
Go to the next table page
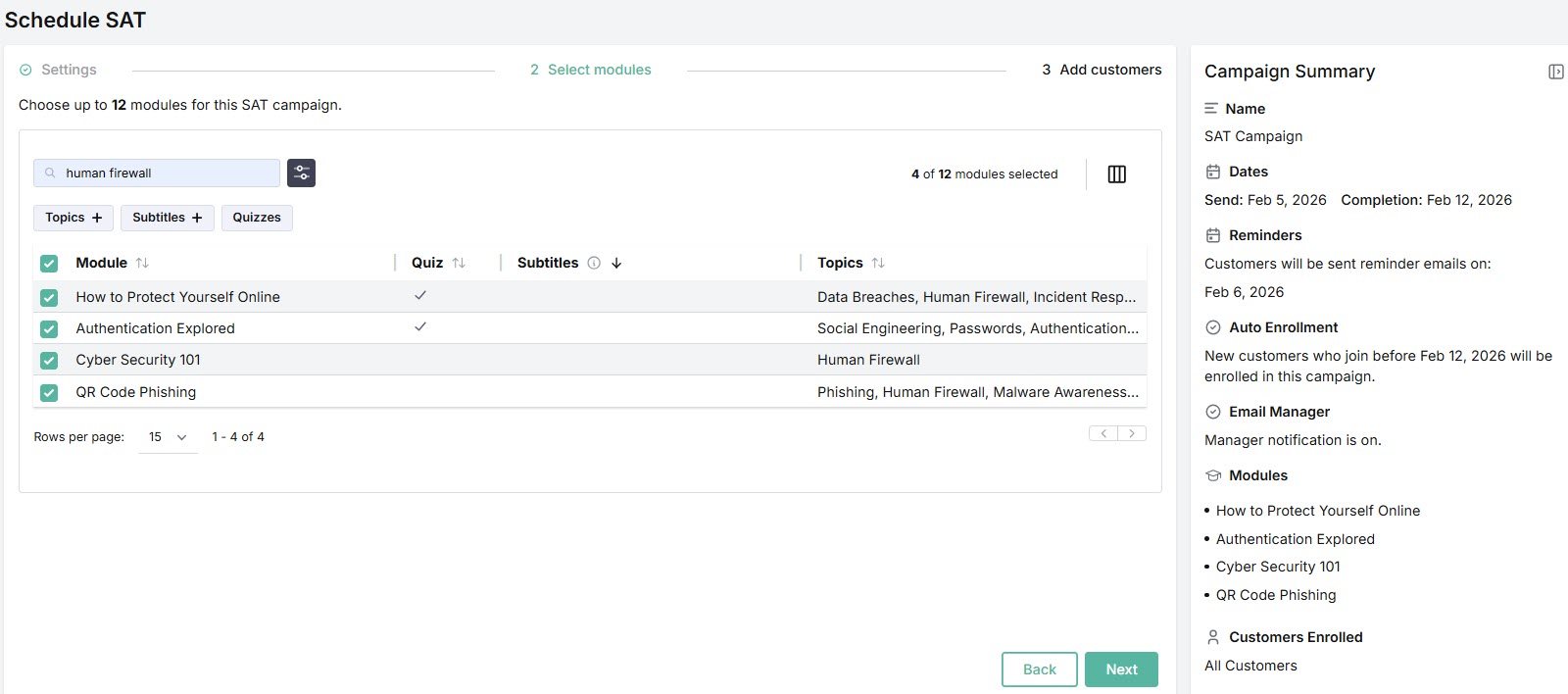pyautogui.click(x=1132, y=433)
